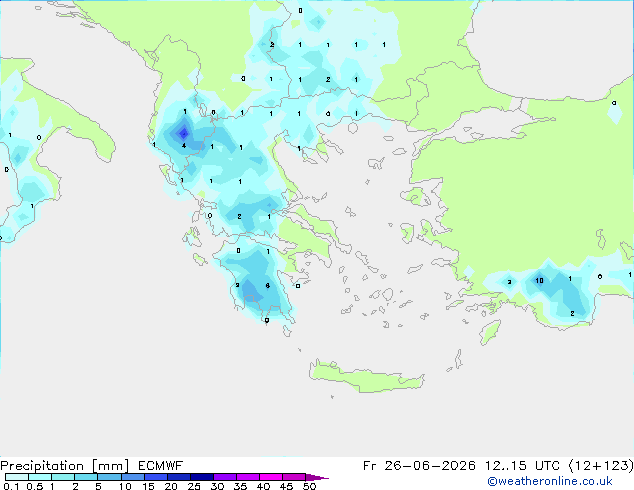Click the '(12+123)' forecast offset text

[601, 466]
